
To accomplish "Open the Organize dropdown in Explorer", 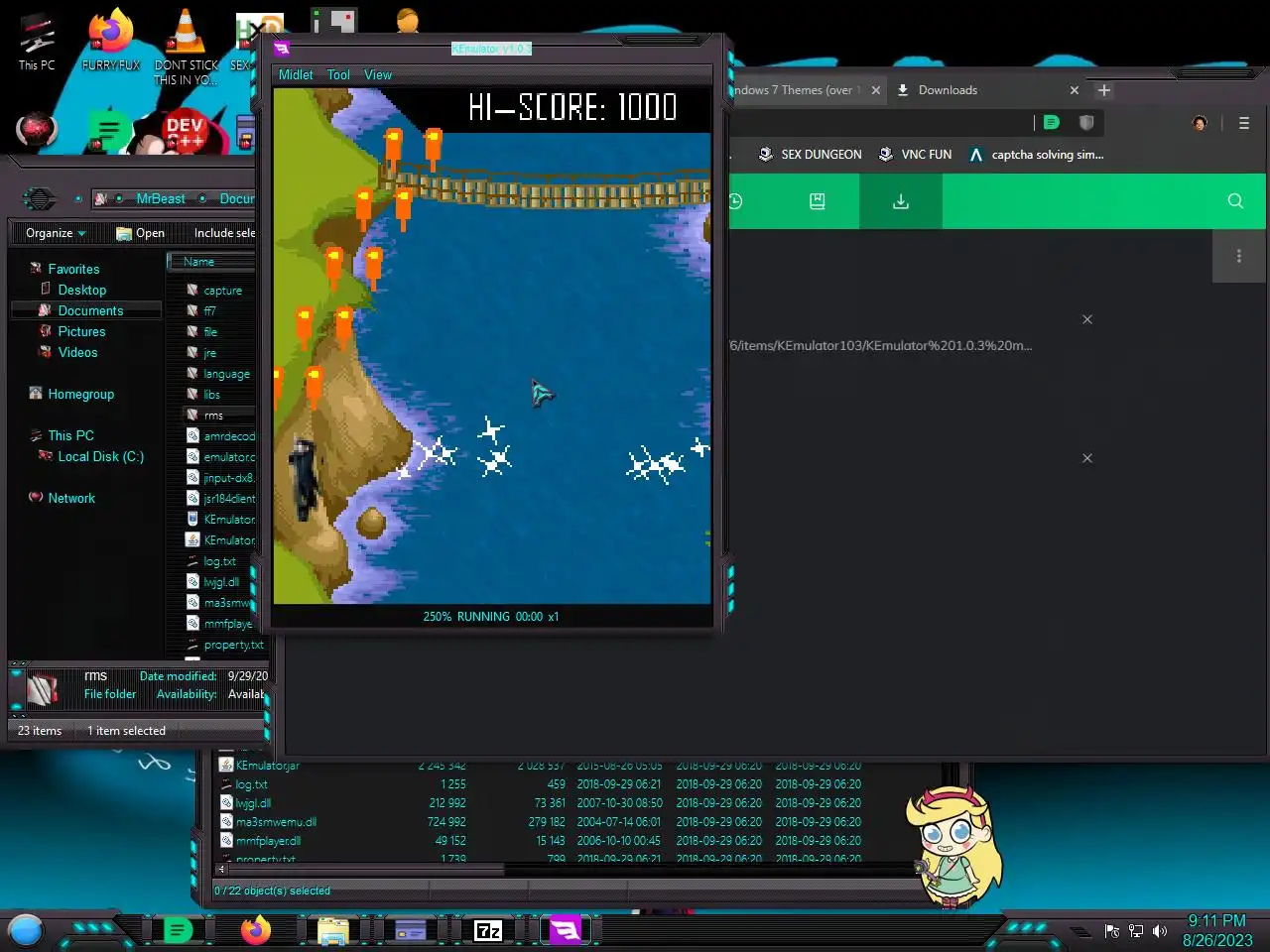I will [56, 233].
